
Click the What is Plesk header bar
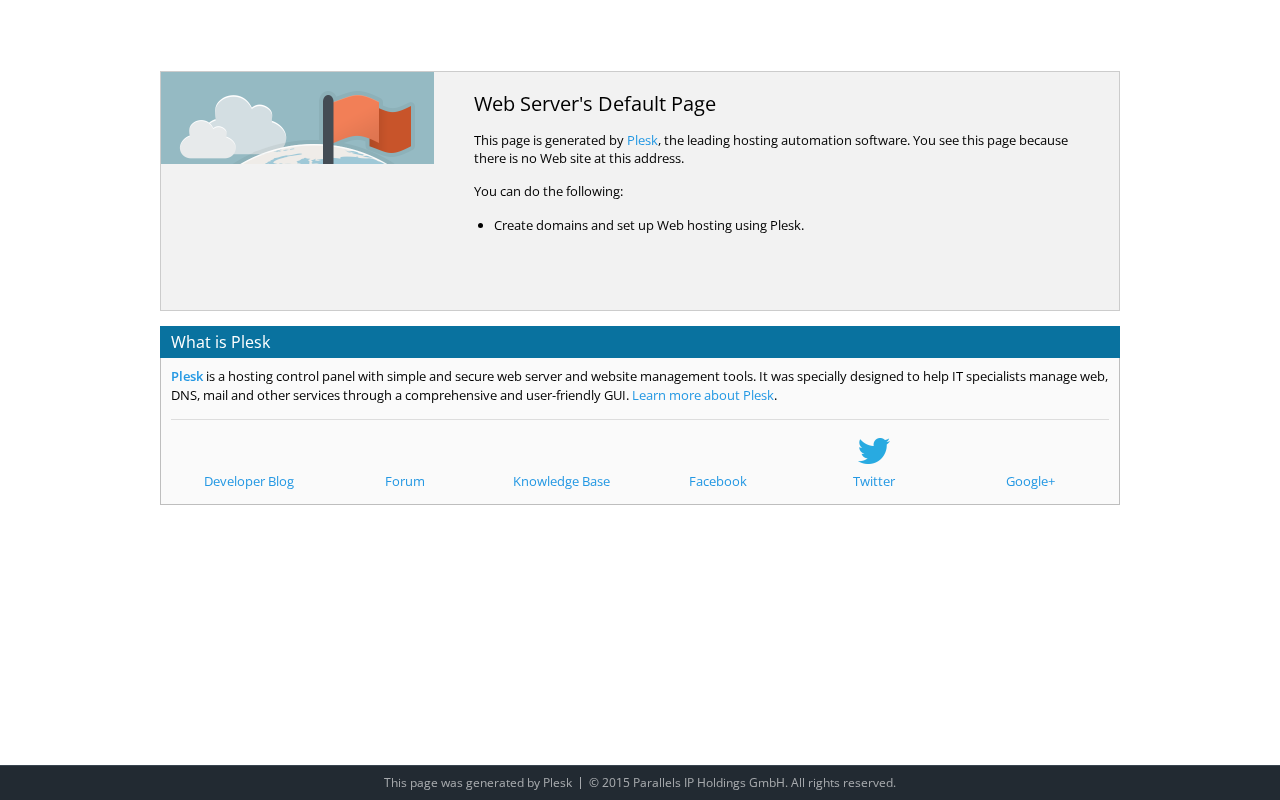pyautogui.click(x=640, y=342)
